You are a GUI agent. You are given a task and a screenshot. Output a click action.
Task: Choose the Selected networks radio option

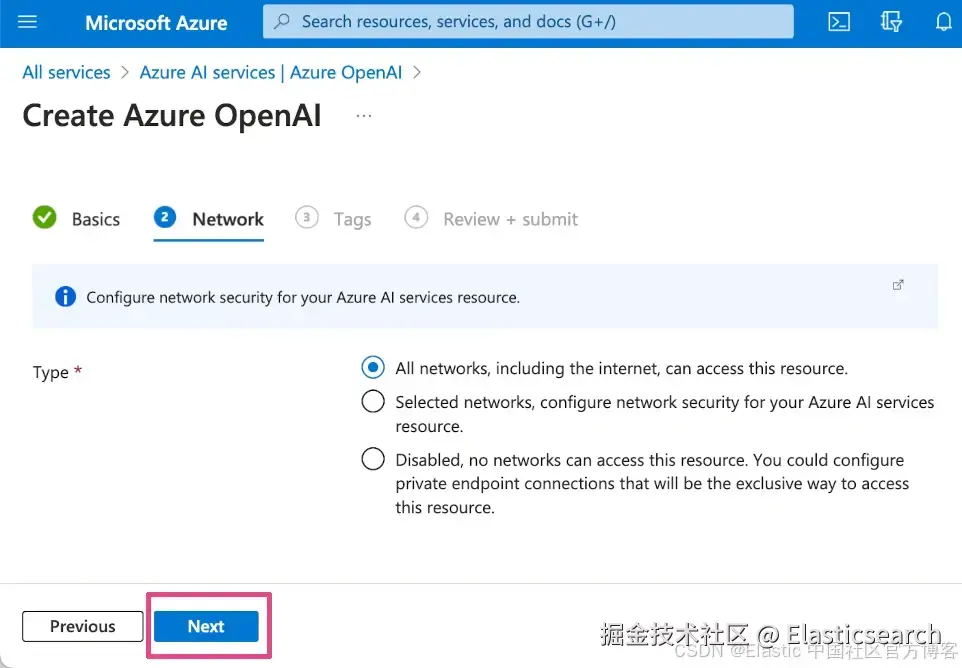373,402
